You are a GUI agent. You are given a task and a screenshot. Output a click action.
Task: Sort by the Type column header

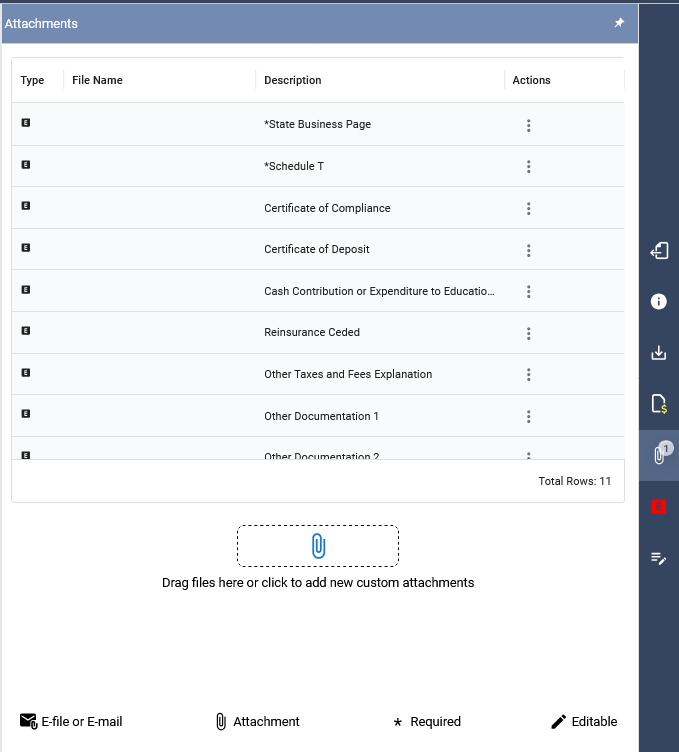coord(32,80)
